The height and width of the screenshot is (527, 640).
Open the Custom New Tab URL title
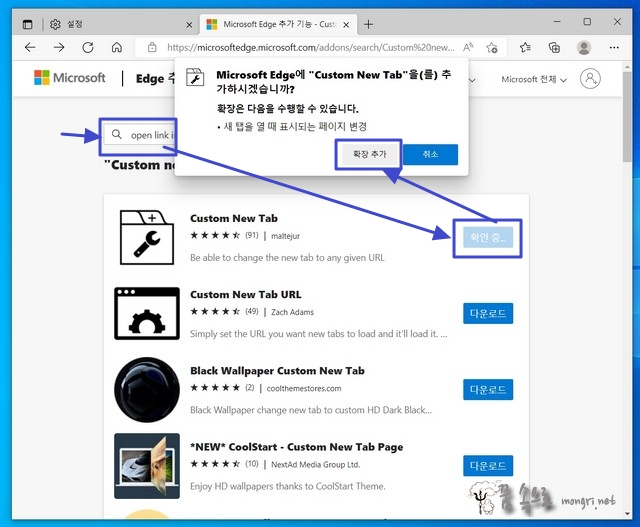(x=246, y=295)
